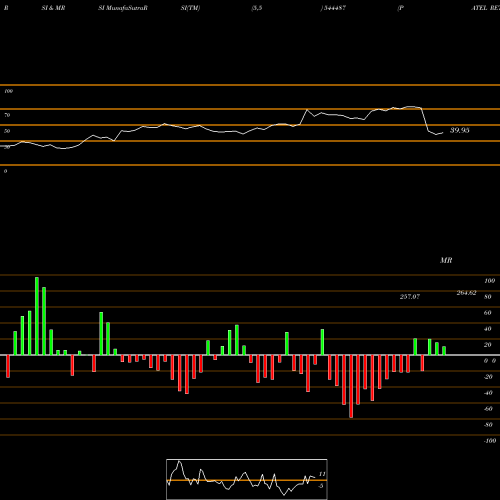The image size is (500, 500).
Task: Click the 'SI MunafaSutraR' header text
Action: [123, 8]
